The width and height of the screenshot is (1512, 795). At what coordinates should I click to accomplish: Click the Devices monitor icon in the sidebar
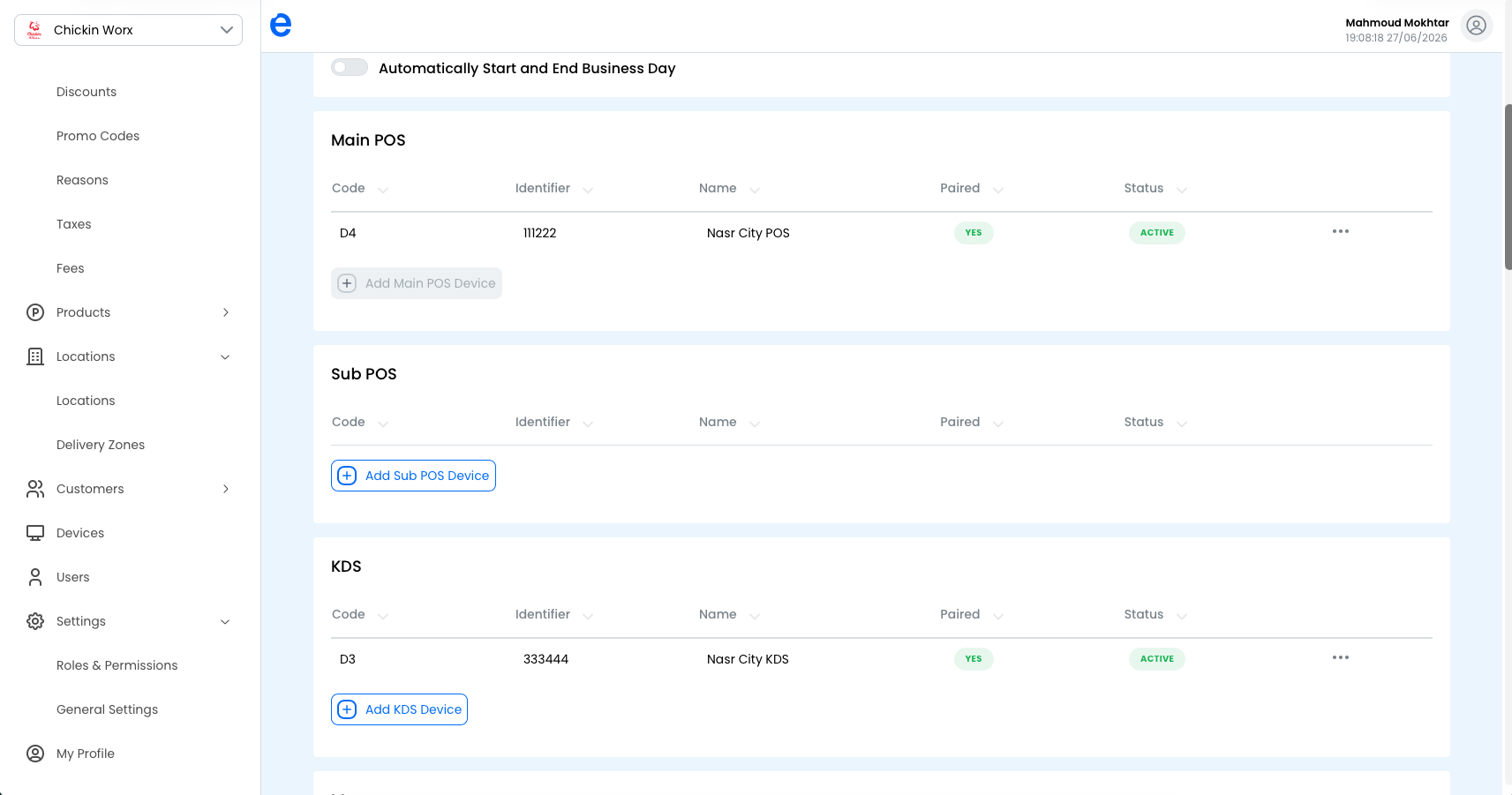pos(35,533)
